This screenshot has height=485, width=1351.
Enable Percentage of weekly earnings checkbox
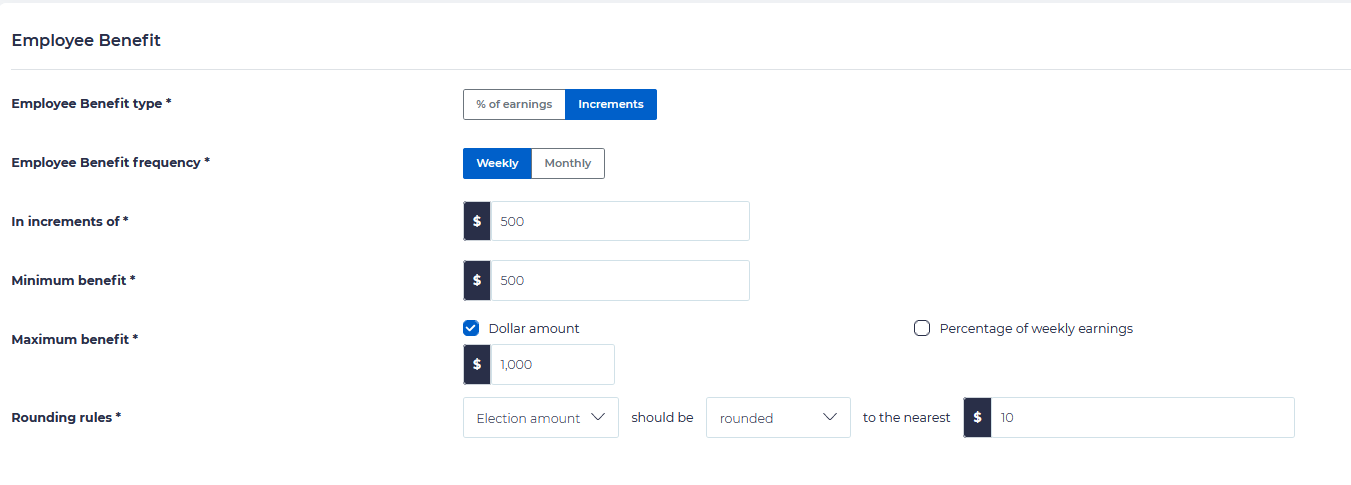click(922, 328)
